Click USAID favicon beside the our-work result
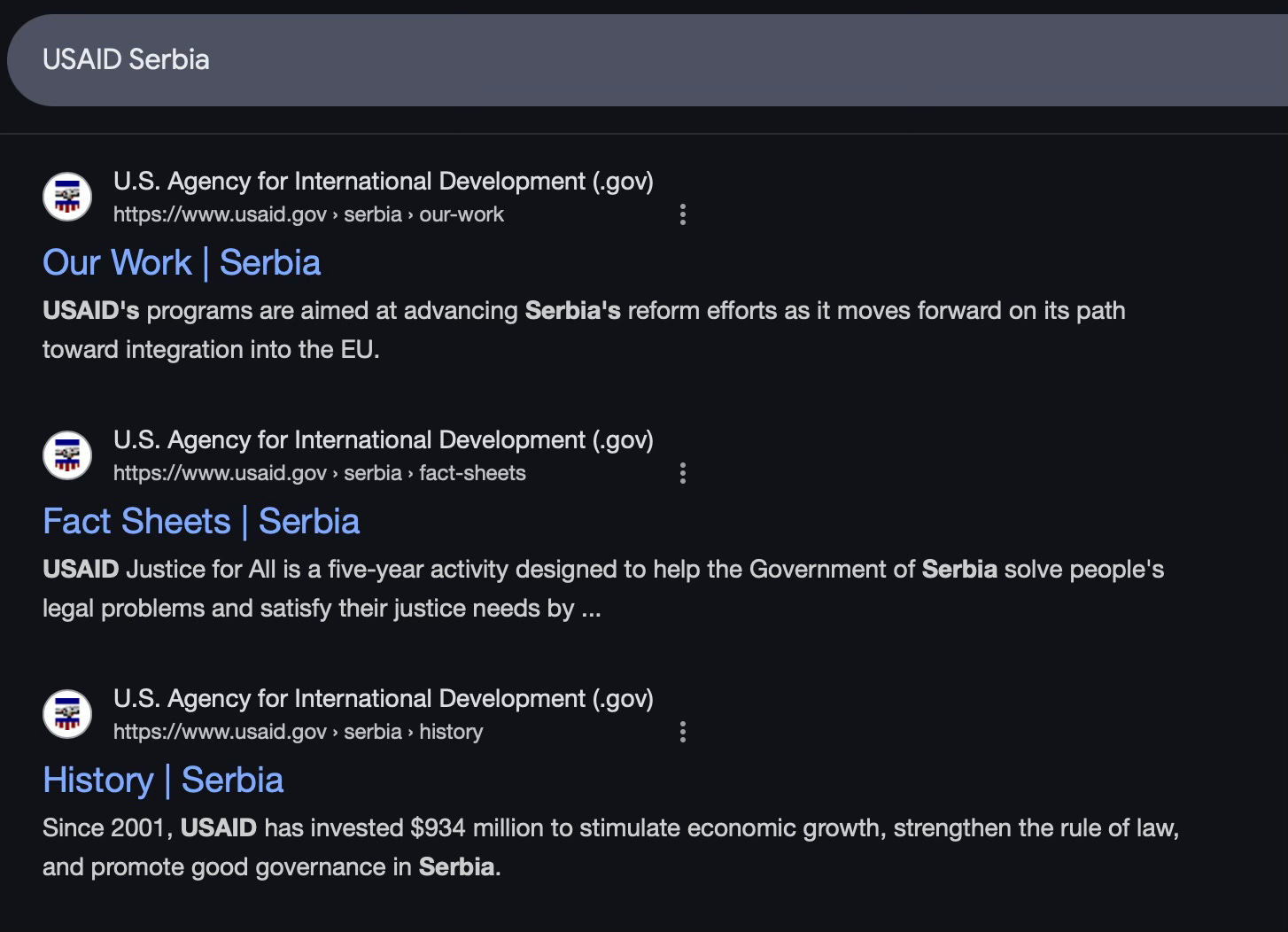This screenshot has height=932, width=1288. click(x=67, y=197)
